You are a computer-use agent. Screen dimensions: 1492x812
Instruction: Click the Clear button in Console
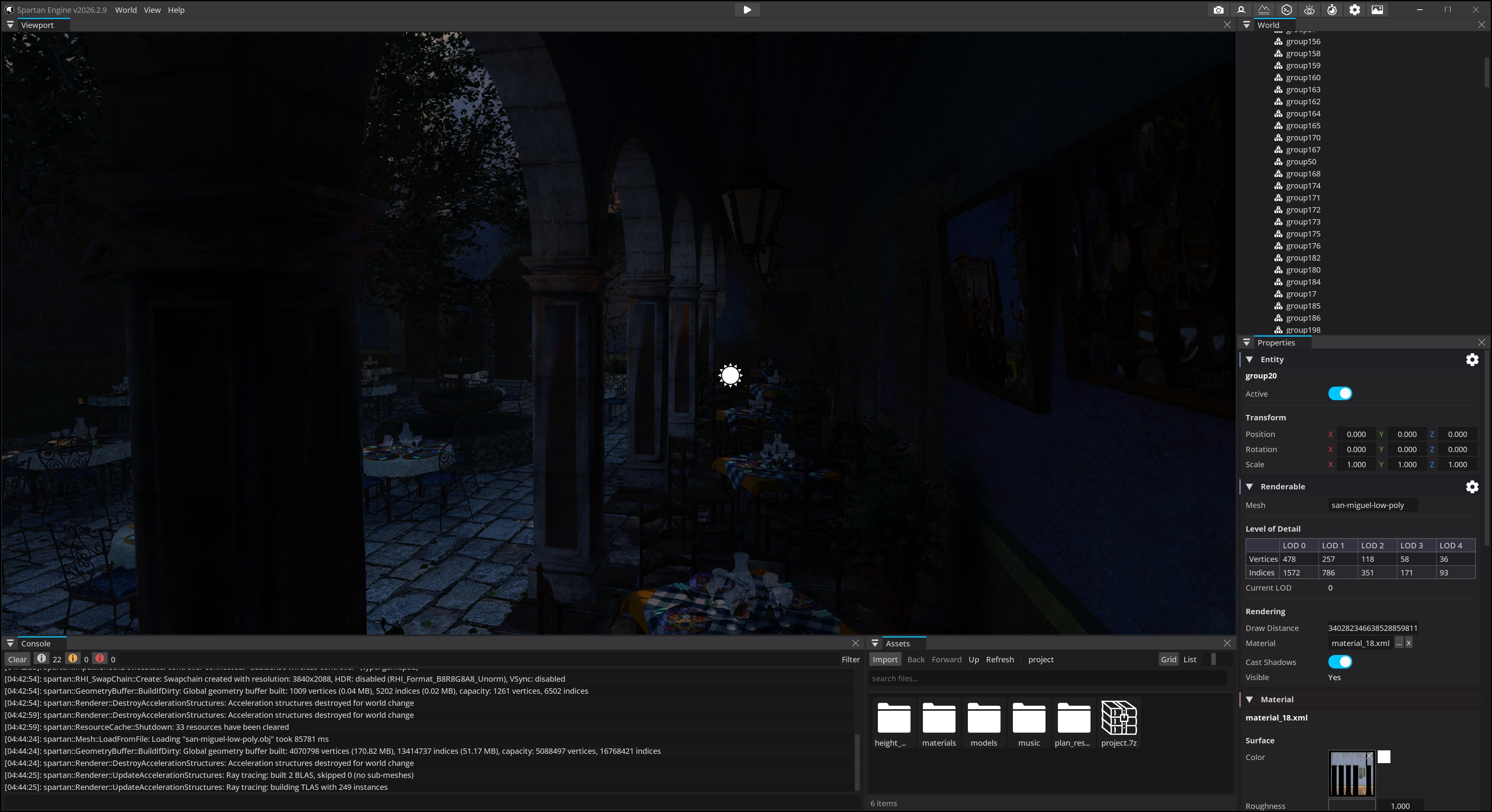click(x=17, y=659)
